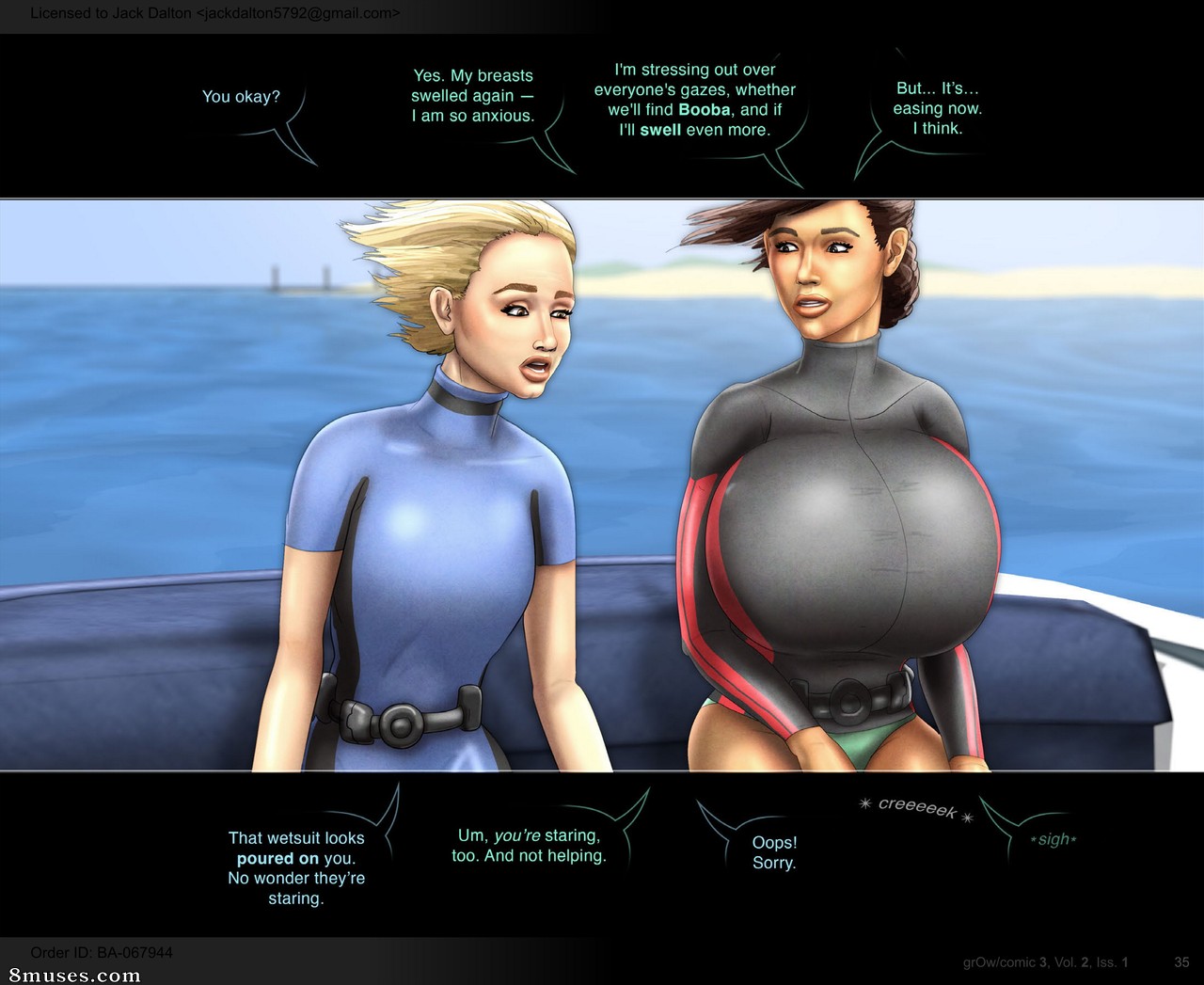
Task: Click the page number 35
Action: (1182, 961)
